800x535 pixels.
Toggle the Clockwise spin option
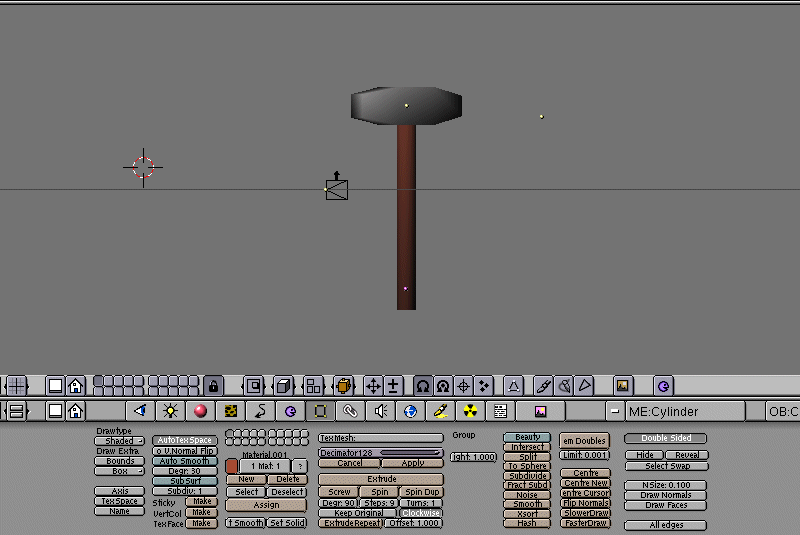421,513
